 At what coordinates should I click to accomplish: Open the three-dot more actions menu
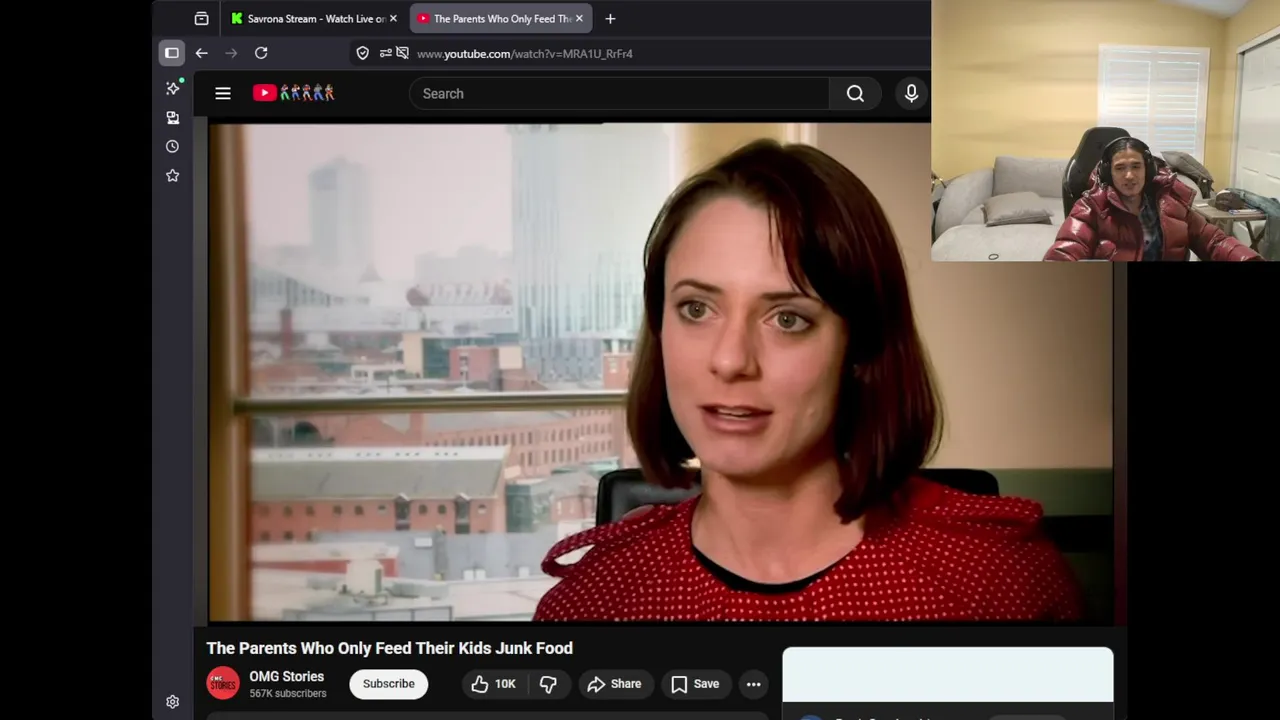tap(754, 684)
